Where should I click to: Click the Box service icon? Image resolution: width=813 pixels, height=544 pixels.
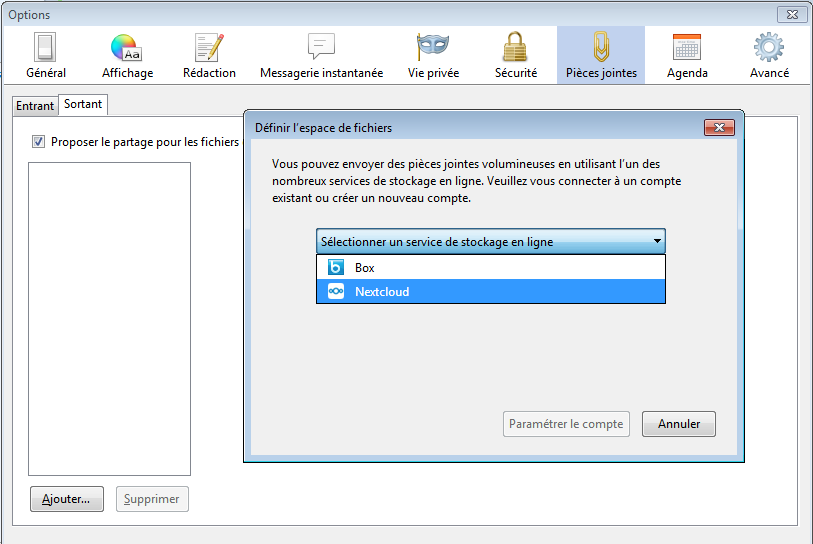[x=336, y=268]
